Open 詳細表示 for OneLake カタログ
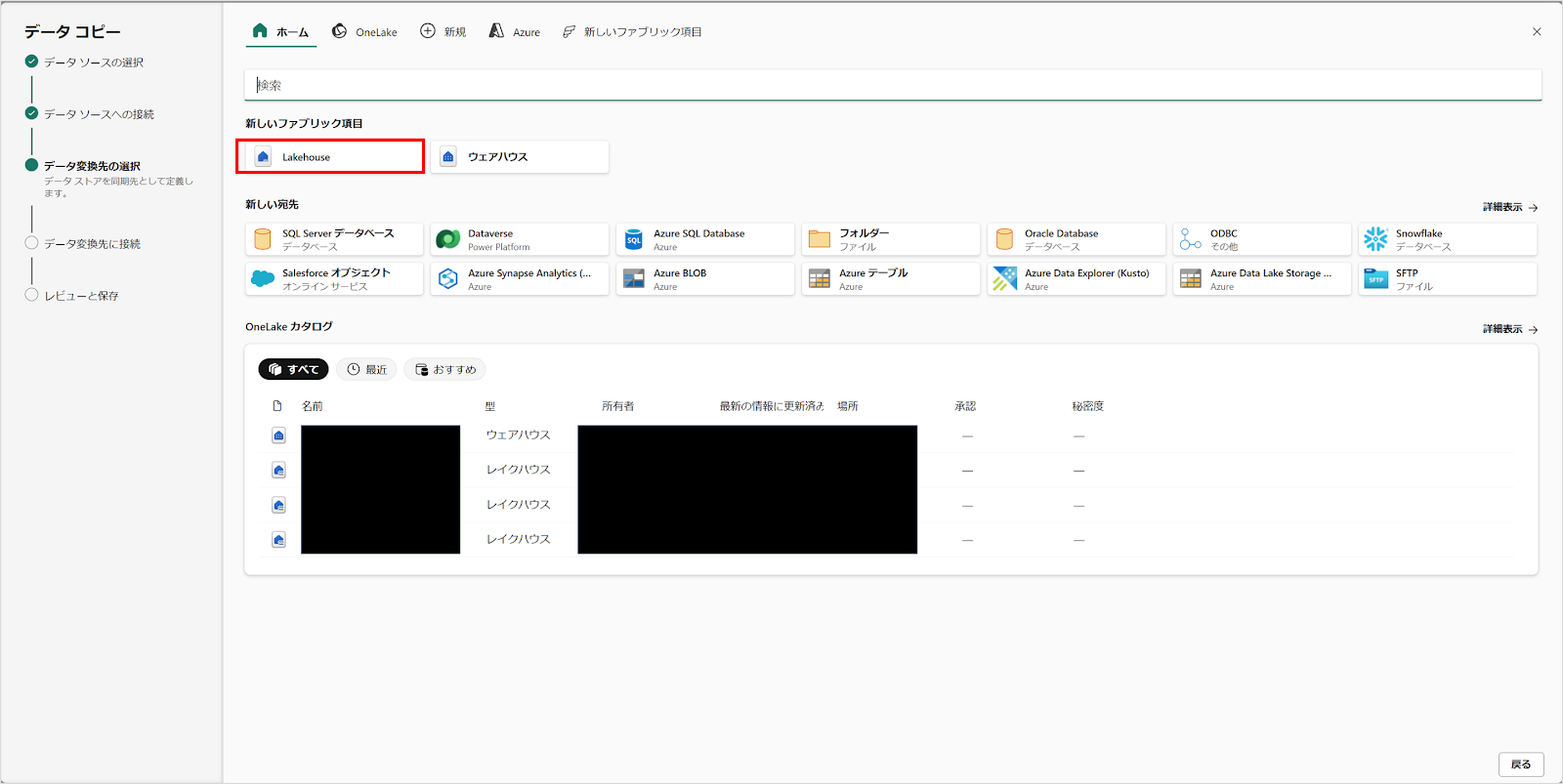The width and height of the screenshot is (1563, 784). 1510,329
